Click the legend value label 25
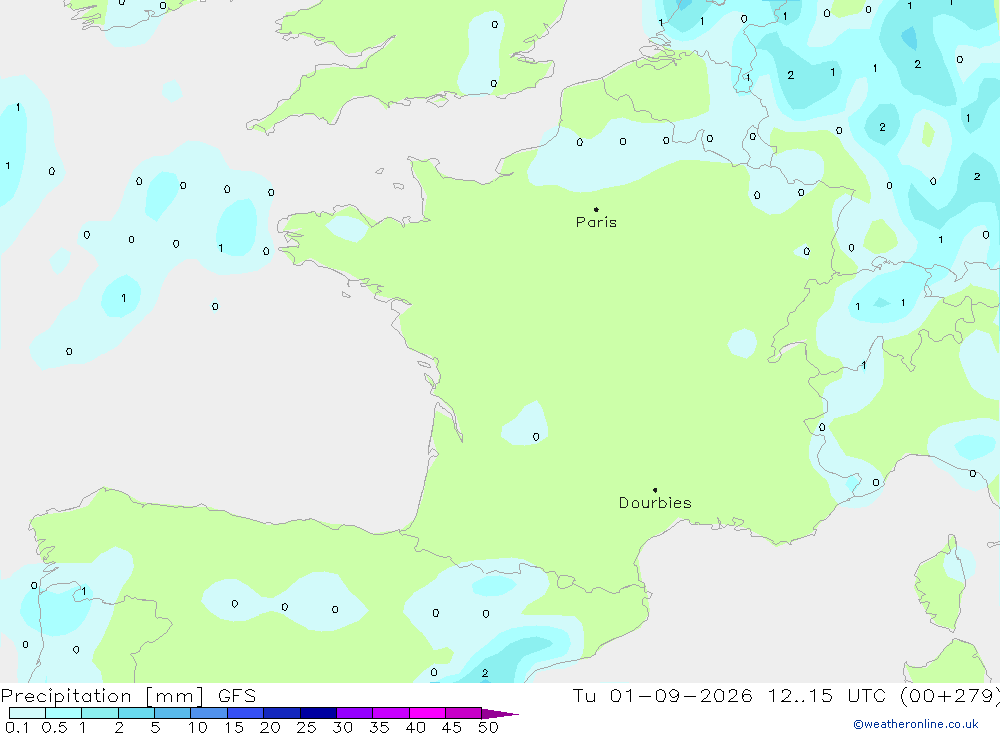The image size is (1000, 733). [307, 727]
